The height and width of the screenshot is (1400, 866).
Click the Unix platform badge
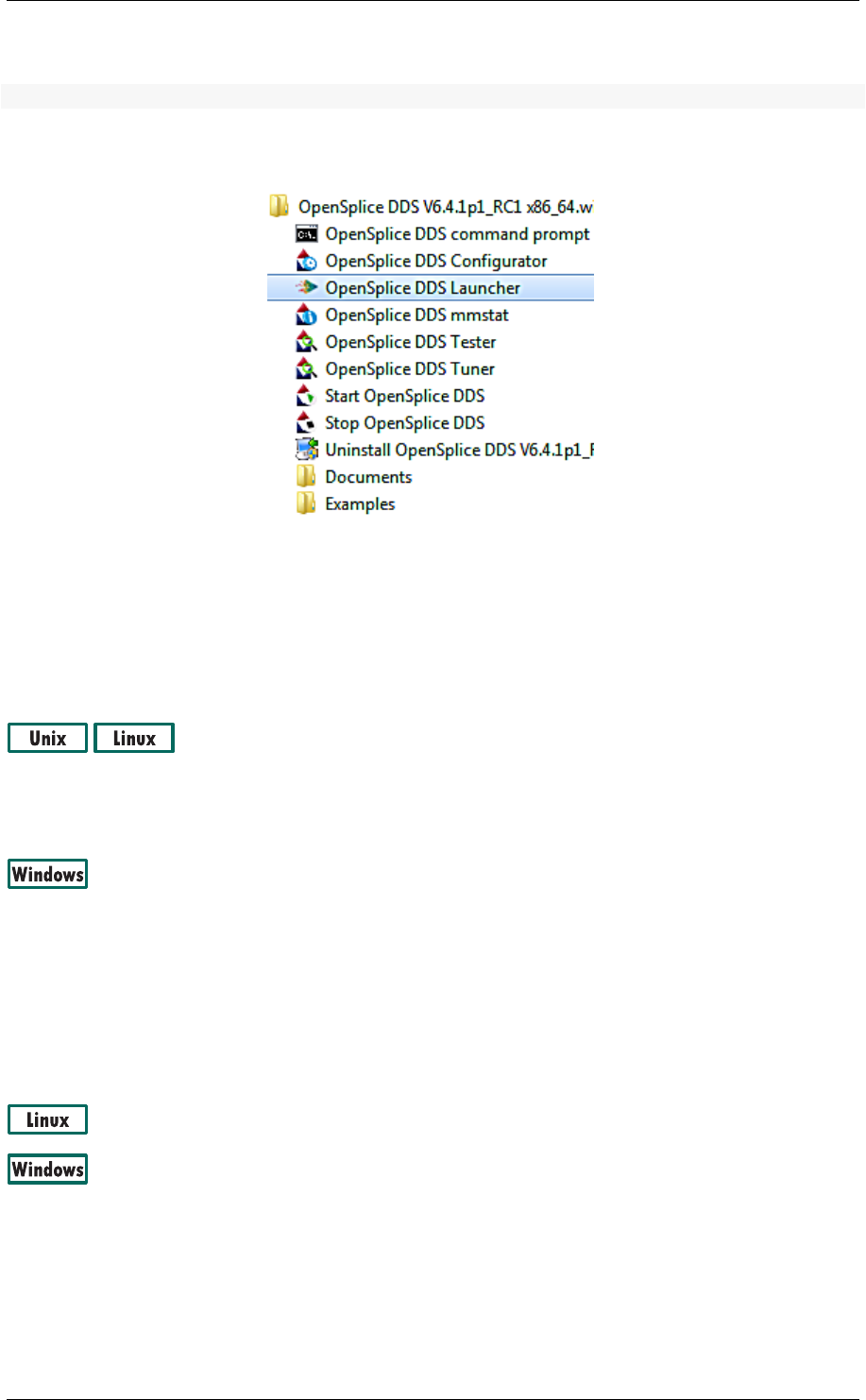coord(47,738)
